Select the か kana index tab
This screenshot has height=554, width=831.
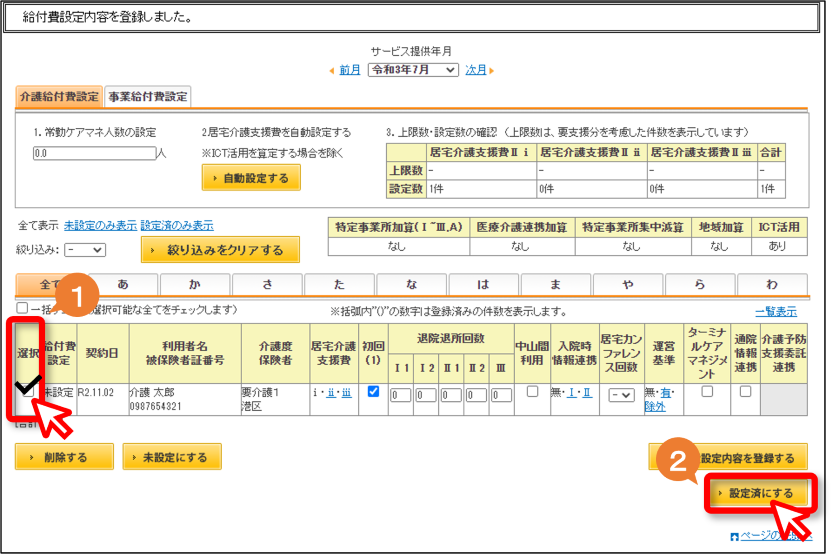point(195,285)
